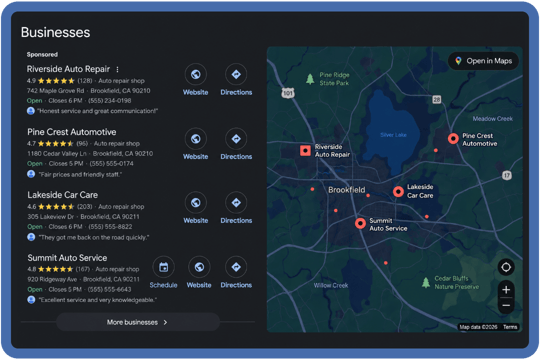Screen dimensions: 540x360
Task: Open Riverside Auto Repair listing title
Action: (x=68, y=69)
